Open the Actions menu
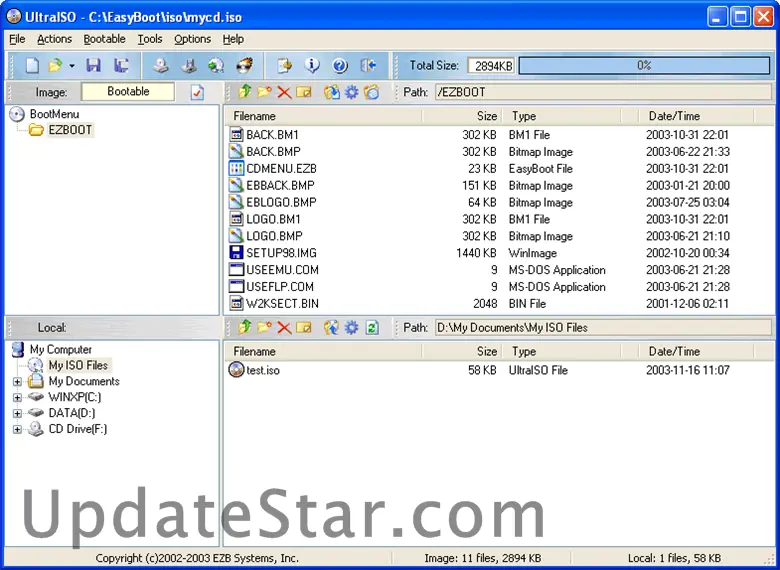The width and height of the screenshot is (780, 570). [x=54, y=39]
